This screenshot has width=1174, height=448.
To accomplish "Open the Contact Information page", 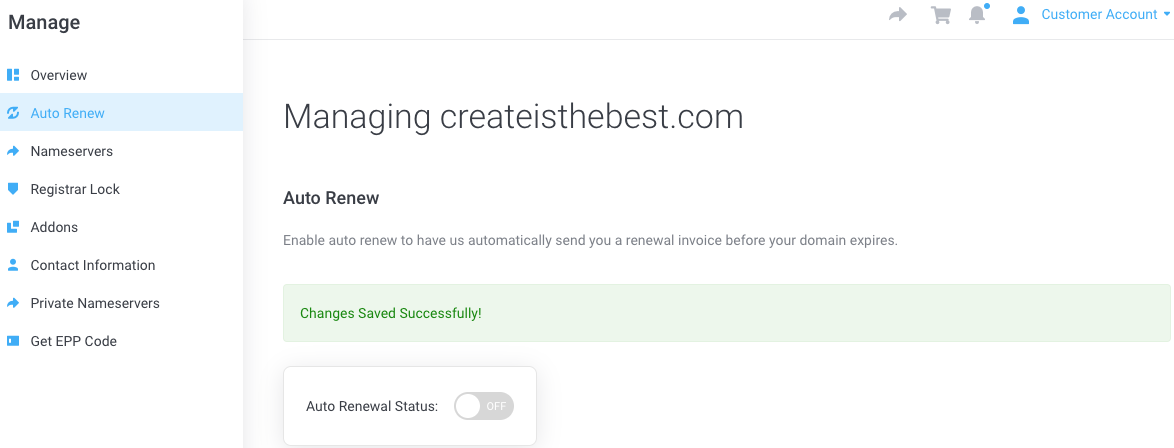I will pos(93,265).
